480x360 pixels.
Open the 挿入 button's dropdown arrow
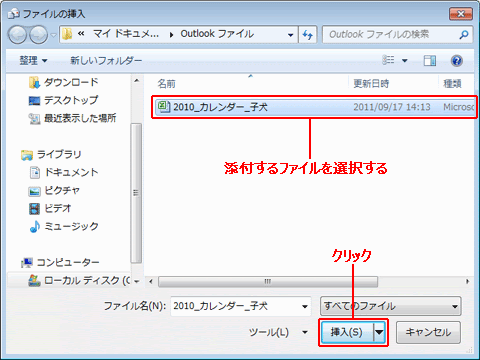click(379, 332)
